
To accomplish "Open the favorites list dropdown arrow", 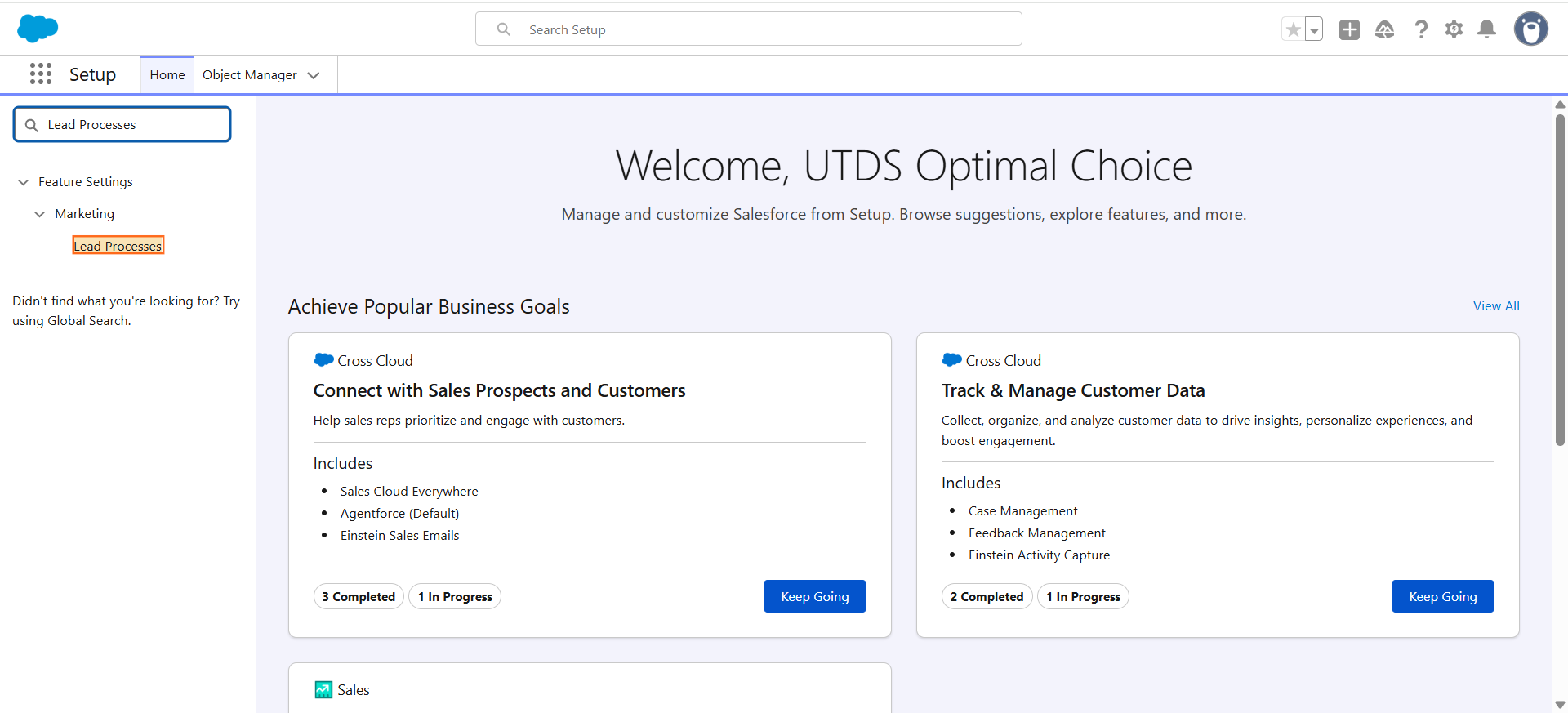I will point(1314,30).
